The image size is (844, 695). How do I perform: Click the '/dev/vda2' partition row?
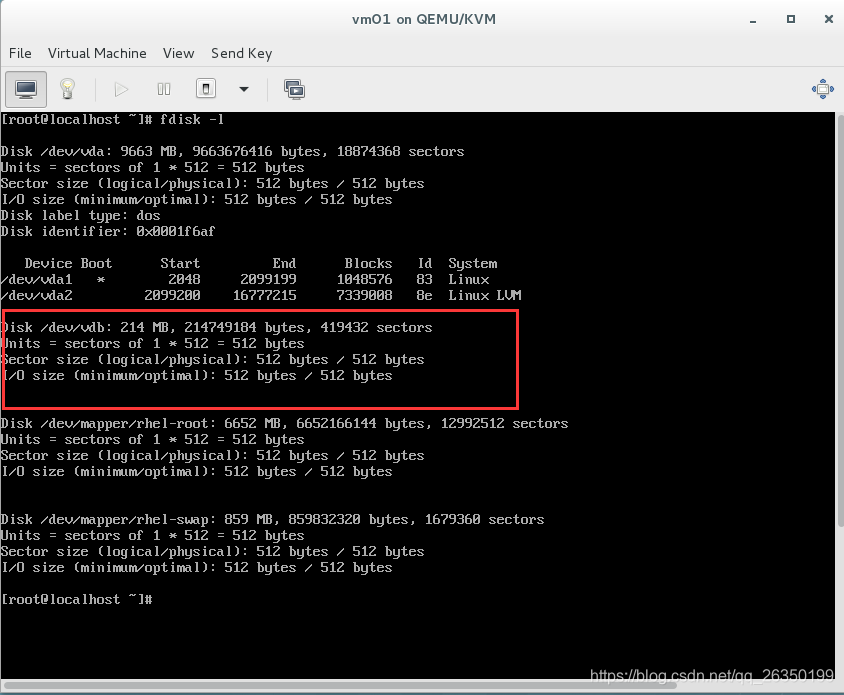(261, 296)
